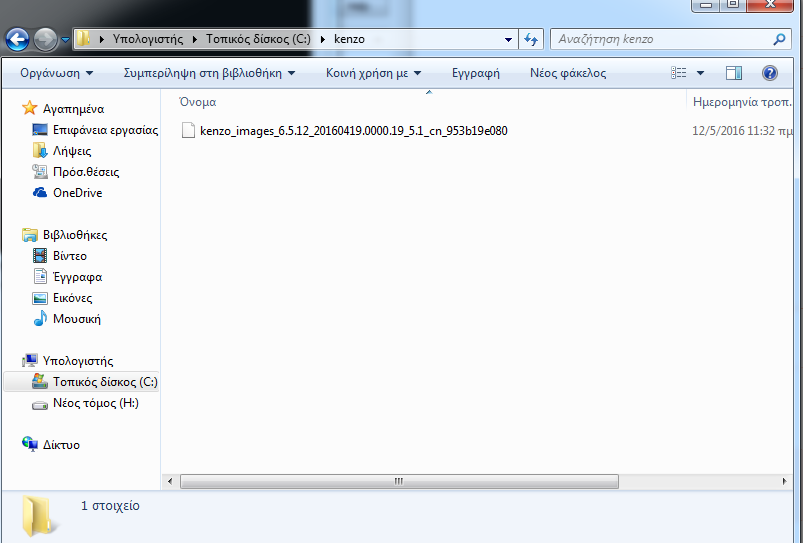The image size is (803, 543).
Task: Click the Τοπικός δίσκος (C:) drive icon
Action: 40,381
